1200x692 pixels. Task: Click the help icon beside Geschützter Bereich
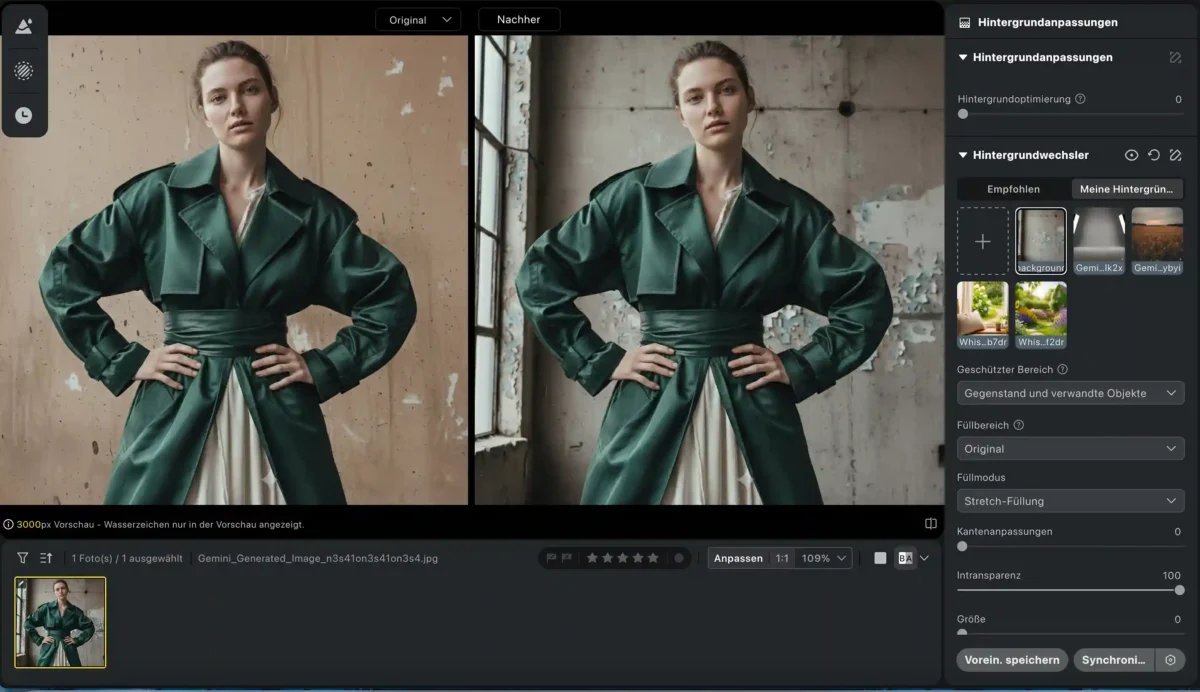click(1063, 369)
